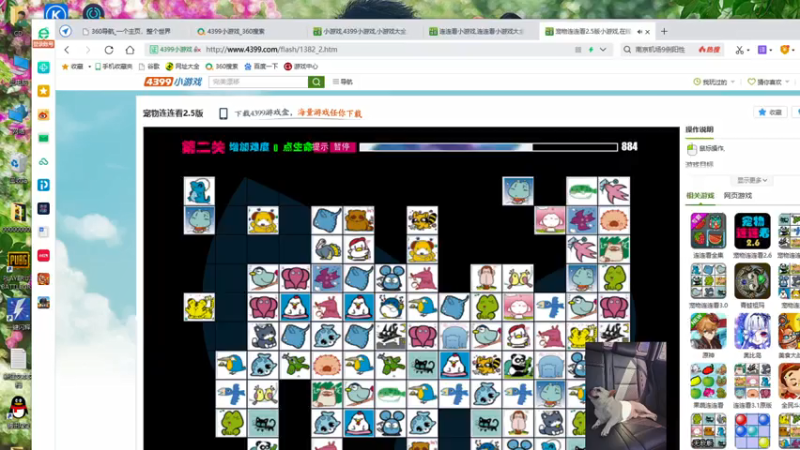Go back with the browser back arrow

coord(67,49)
